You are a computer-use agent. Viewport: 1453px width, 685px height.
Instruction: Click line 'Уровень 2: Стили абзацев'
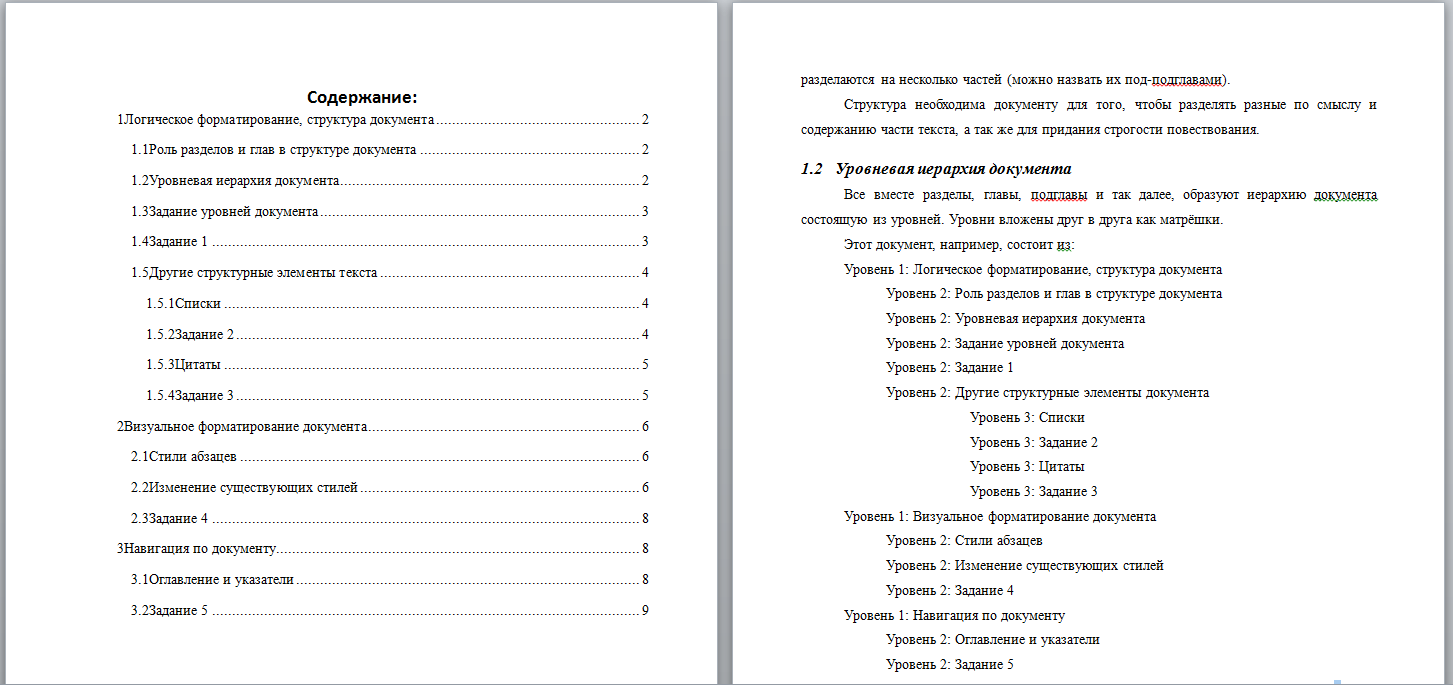tap(964, 541)
